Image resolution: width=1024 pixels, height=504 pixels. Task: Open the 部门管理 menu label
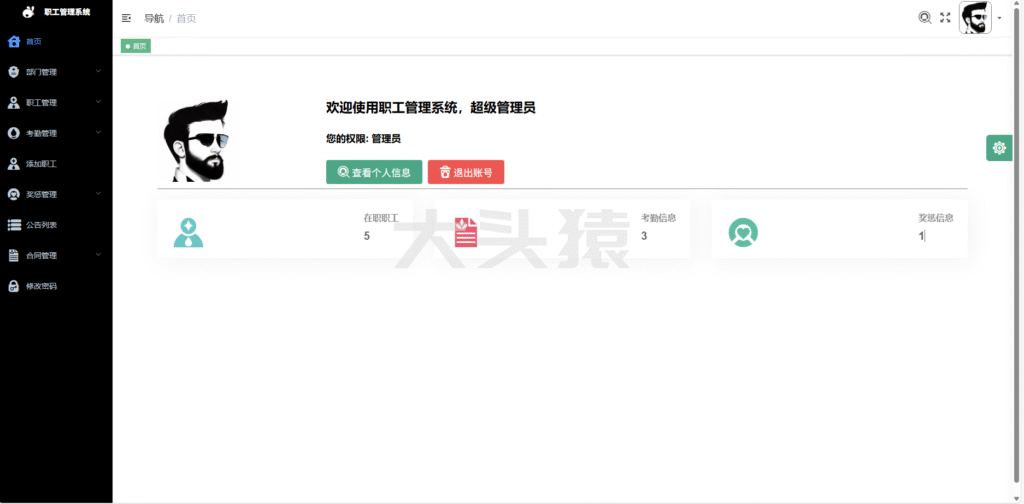click(41, 72)
